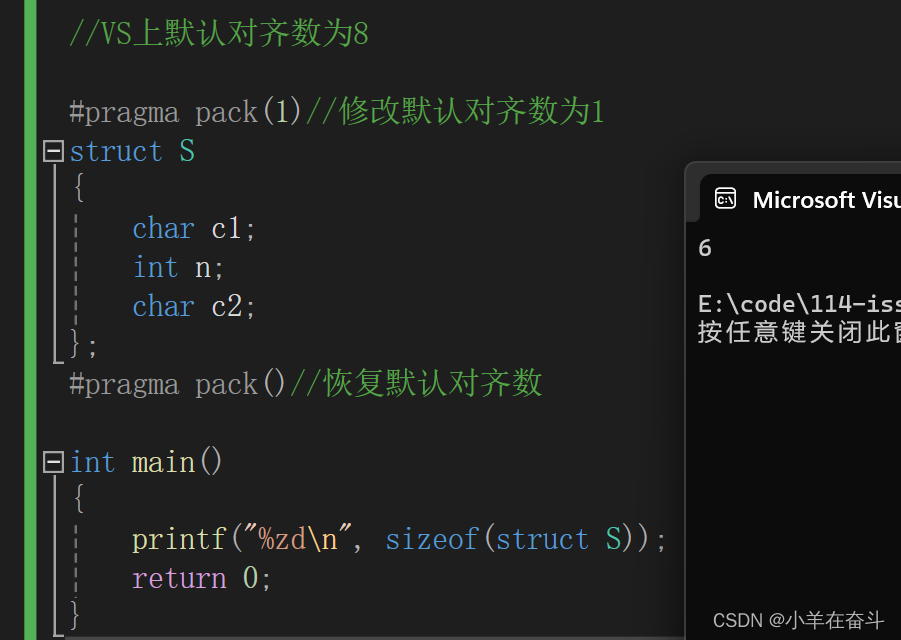The height and width of the screenshot is (640, 901).
Task: Click the green change indicator margin bar
Action: coord(30,320)
